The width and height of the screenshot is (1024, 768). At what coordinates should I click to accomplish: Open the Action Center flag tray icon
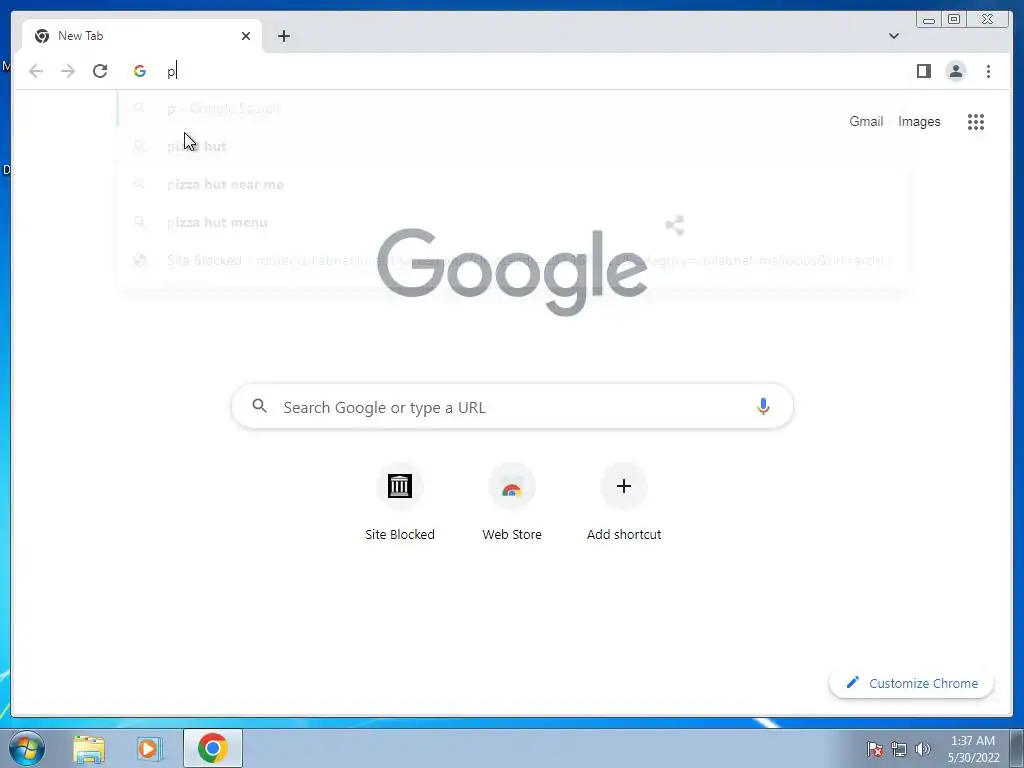pyautogui.click(x=875, y=749)
